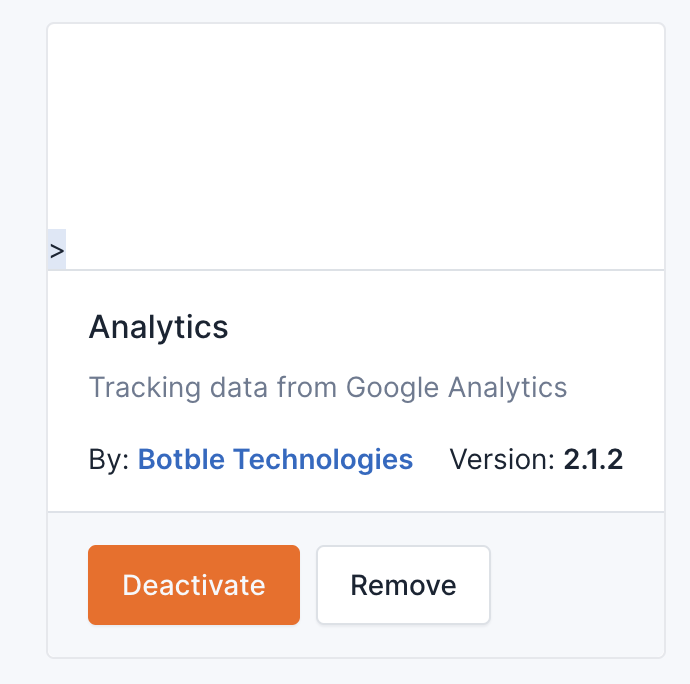Click the "Google Analytics" words in the description
Image resolution: width=690 pixels, height=684 pixels.
coord(457,387)
